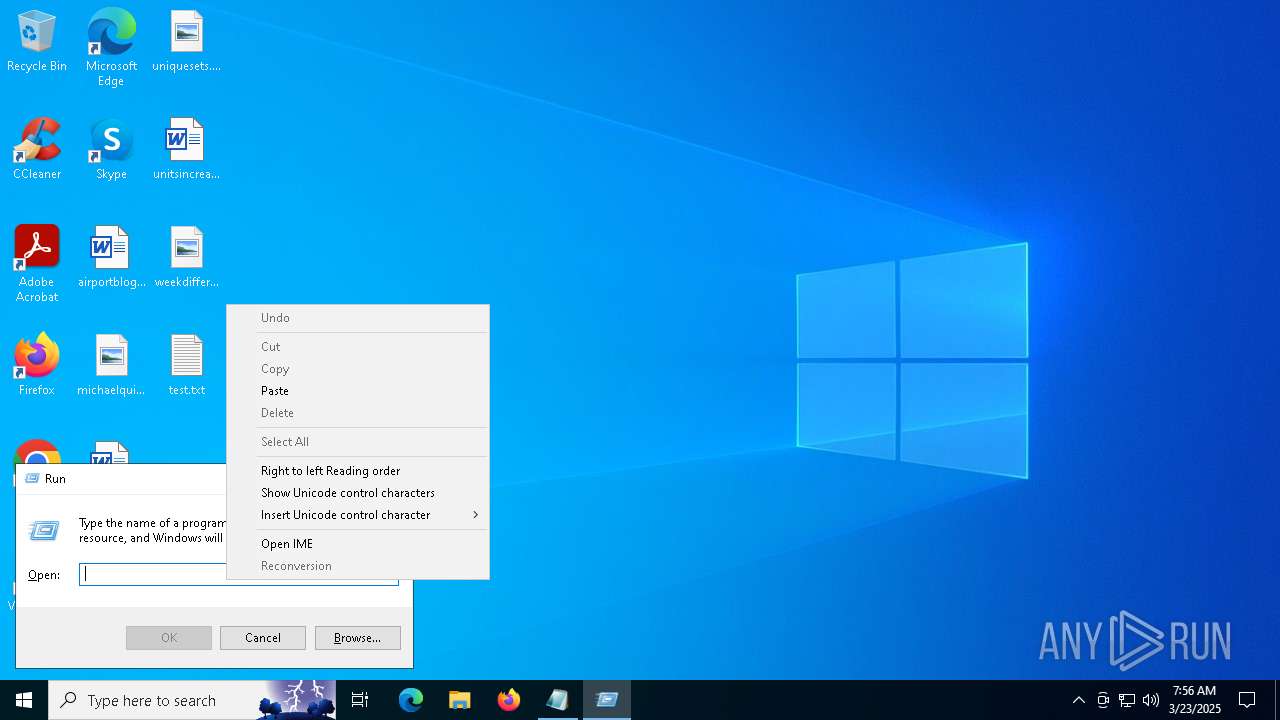The height and width of the screenshot is (720, 1280).
Task: Click the taskbar search box
Action: (x=193, y=700)
